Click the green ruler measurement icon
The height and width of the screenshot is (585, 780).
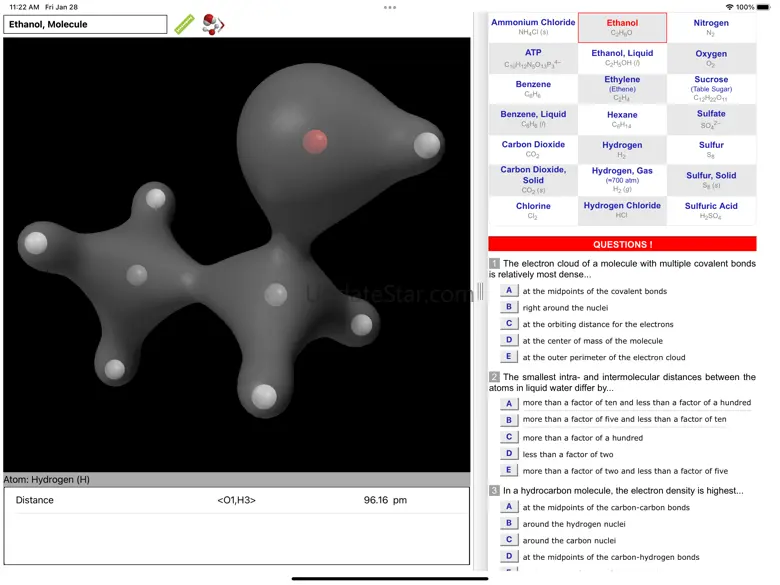click(x=185, y=24)
